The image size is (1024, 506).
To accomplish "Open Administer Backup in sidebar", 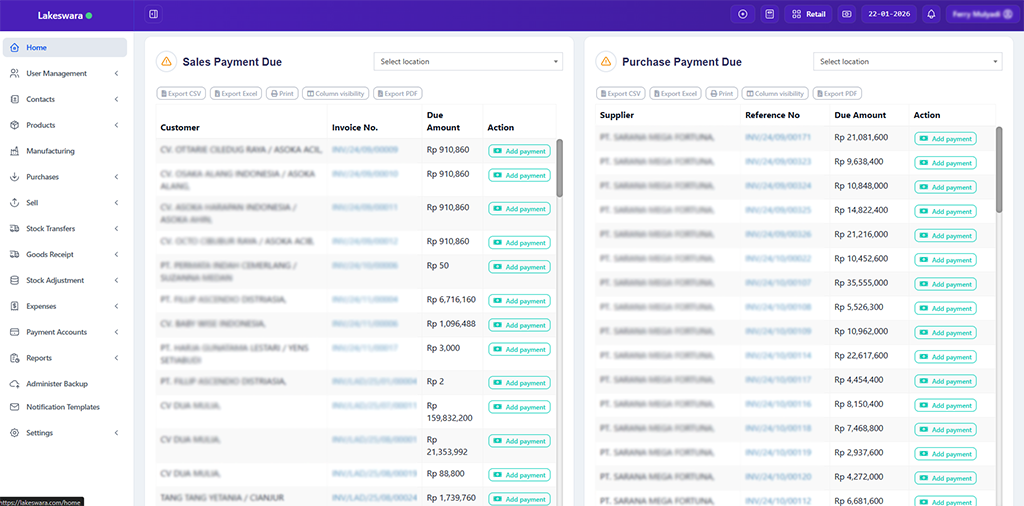I will [57, 383].
